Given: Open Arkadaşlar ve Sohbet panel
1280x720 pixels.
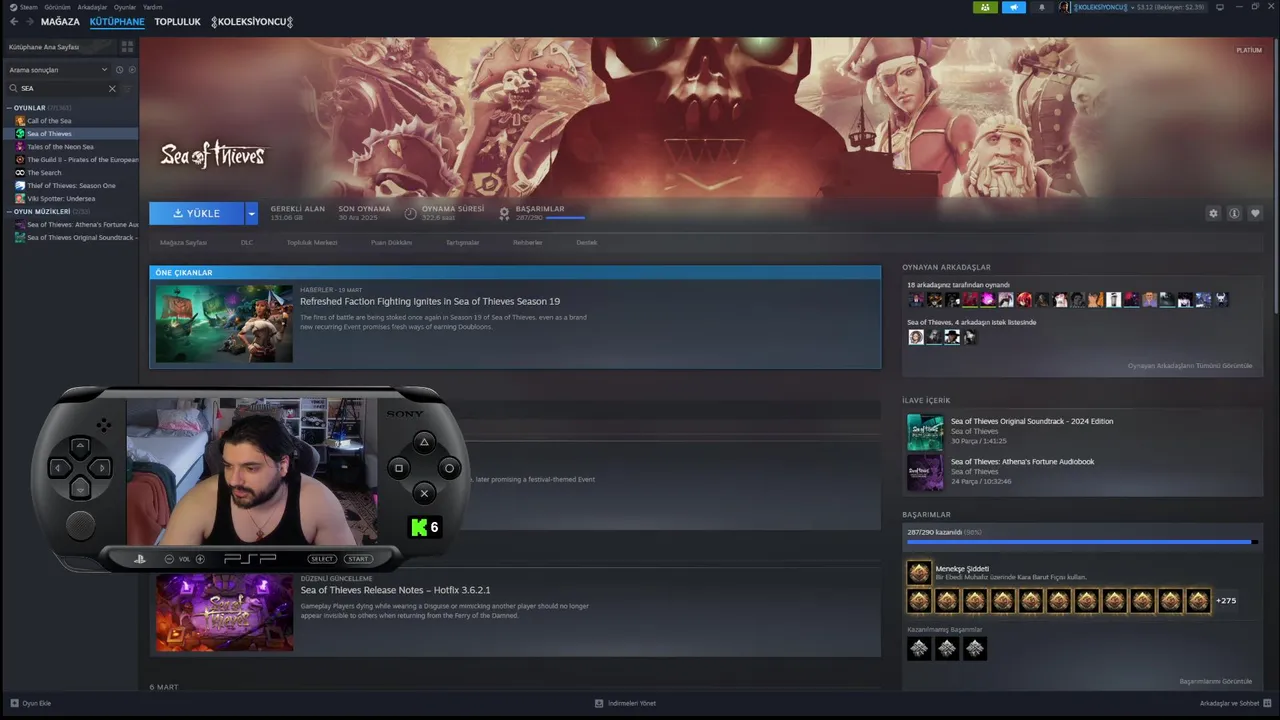Looking at the screenshot, I should (1234, 703).
